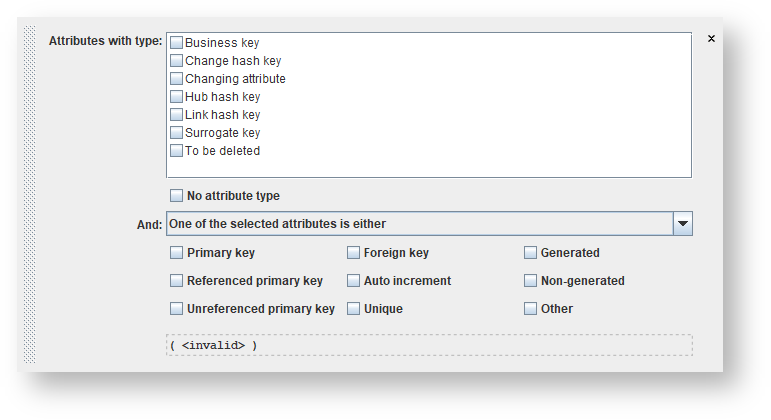Open the dropdown arrow beside And
The image size is (771, 420).
click(682, 224)
